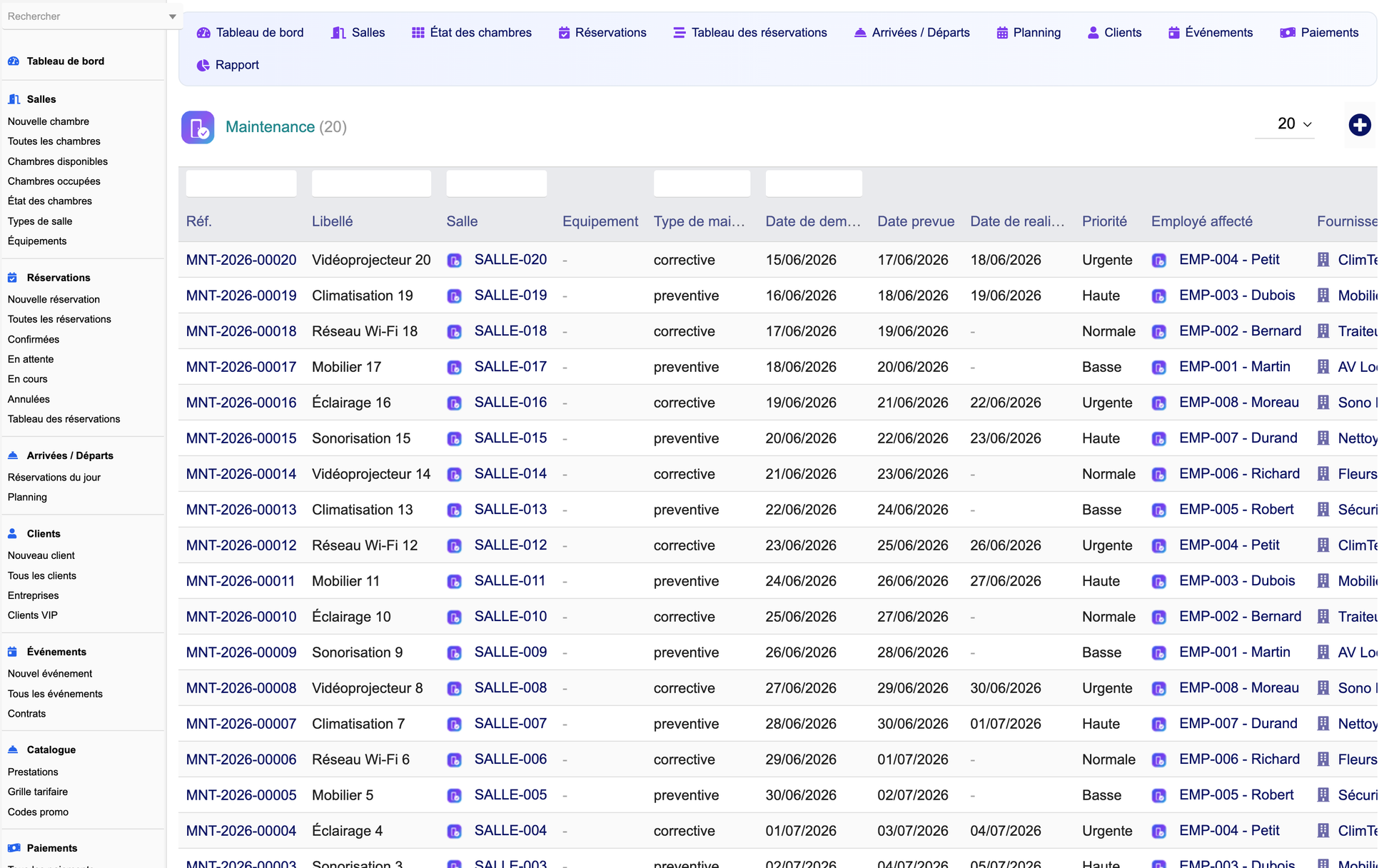This screenshot has height=868, width=1389.
Task: Open the Planning top menu tab
Action: point(1029,33)
